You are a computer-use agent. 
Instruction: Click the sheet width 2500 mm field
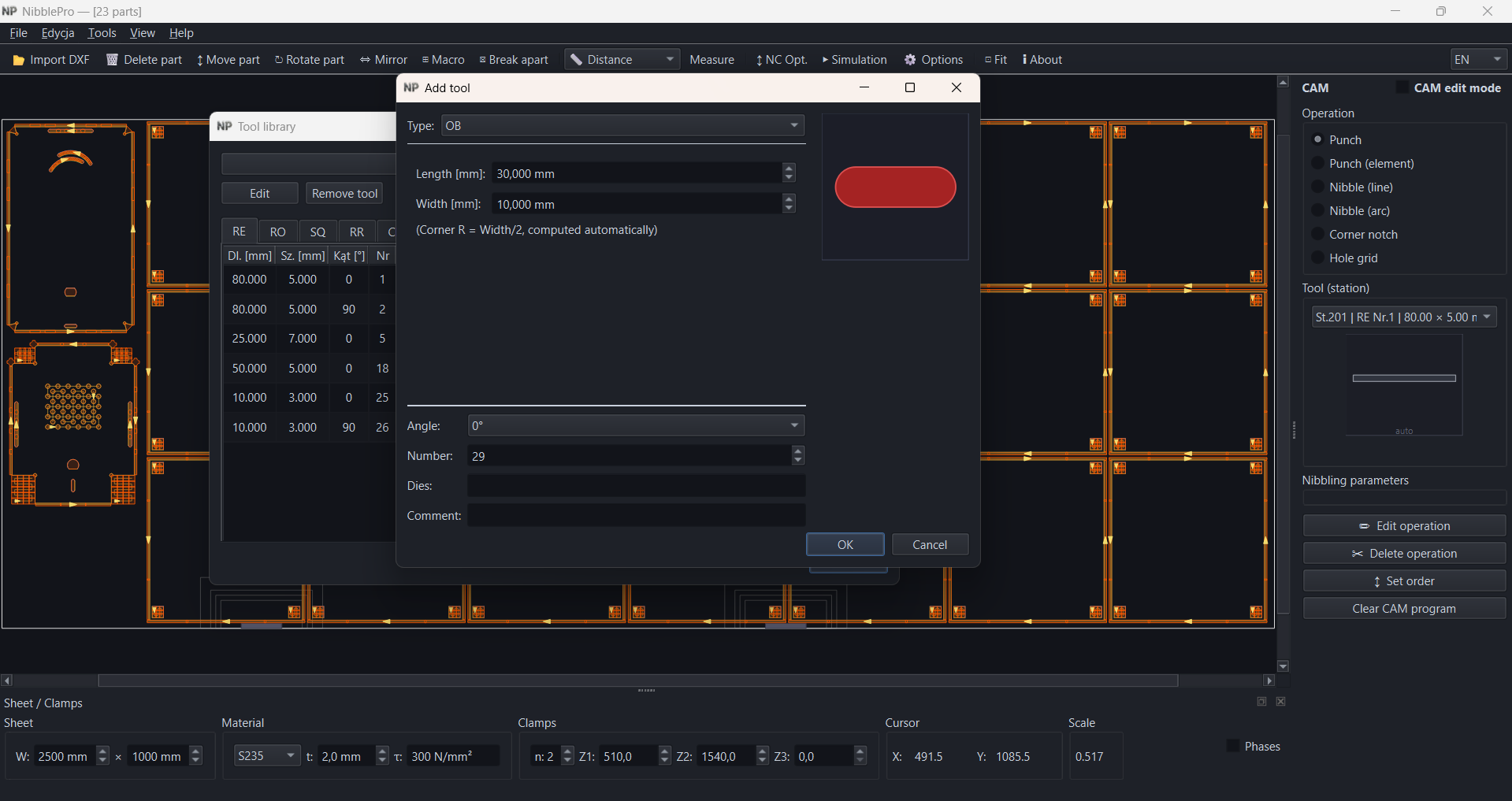click(65, 756)
